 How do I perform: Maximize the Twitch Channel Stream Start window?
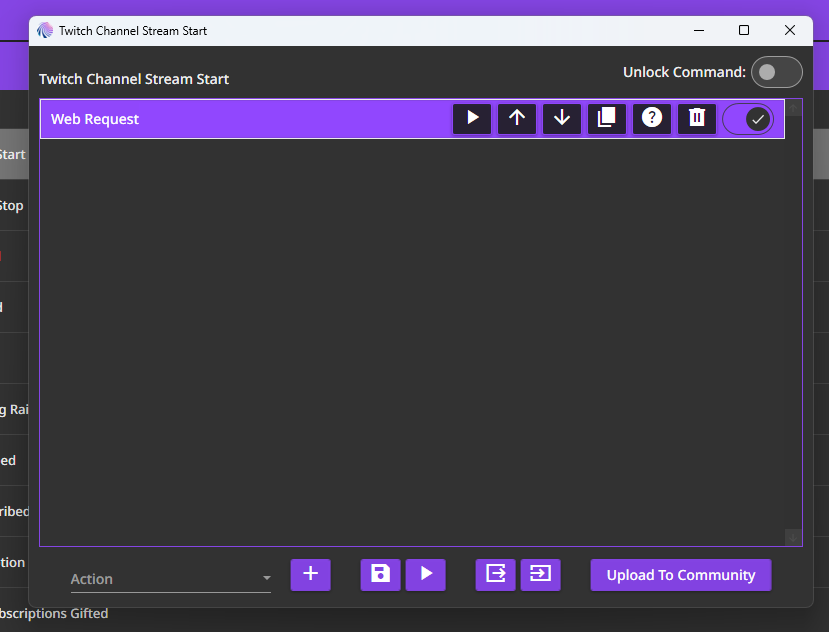pos(744,31)
